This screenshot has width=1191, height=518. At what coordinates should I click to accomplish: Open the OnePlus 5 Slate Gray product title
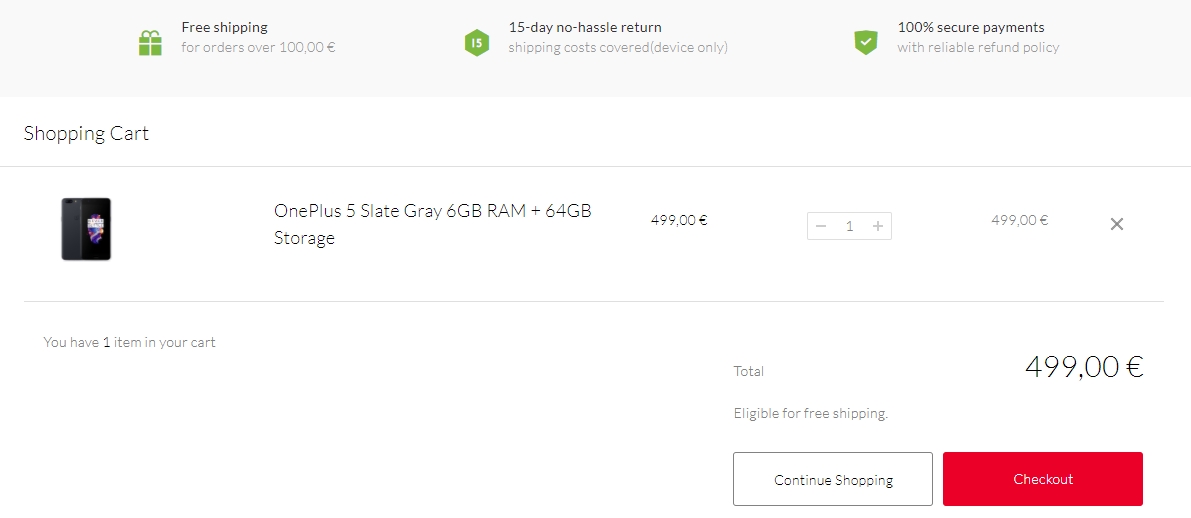point(432,224)
